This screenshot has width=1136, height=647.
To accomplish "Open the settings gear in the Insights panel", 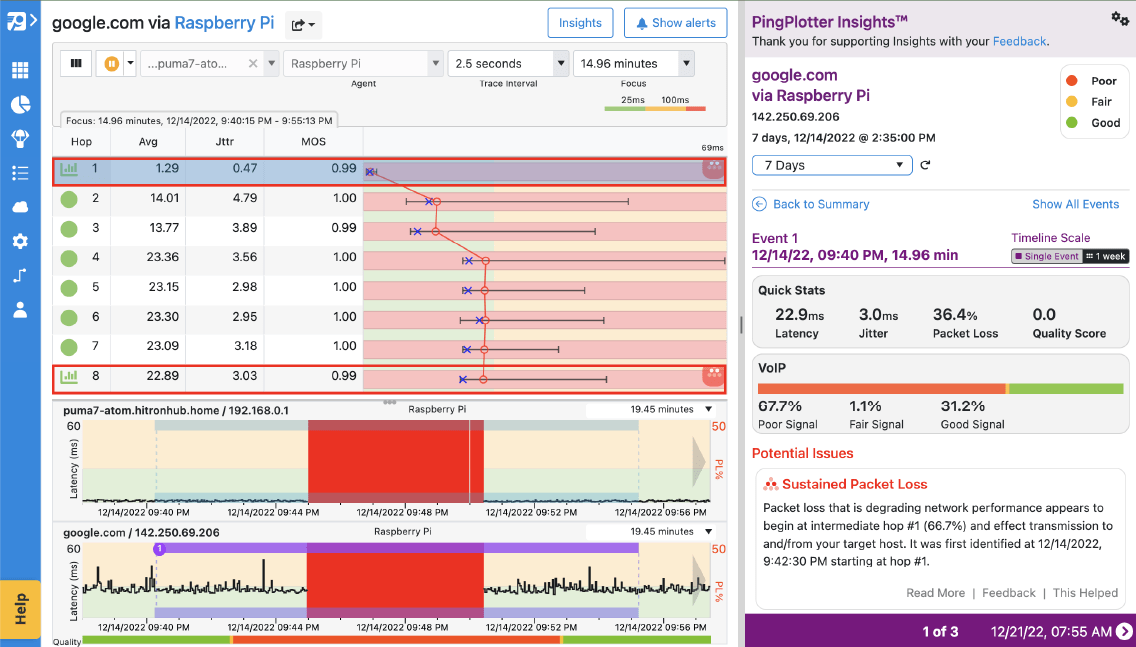I will click(x=1122, y=18).
